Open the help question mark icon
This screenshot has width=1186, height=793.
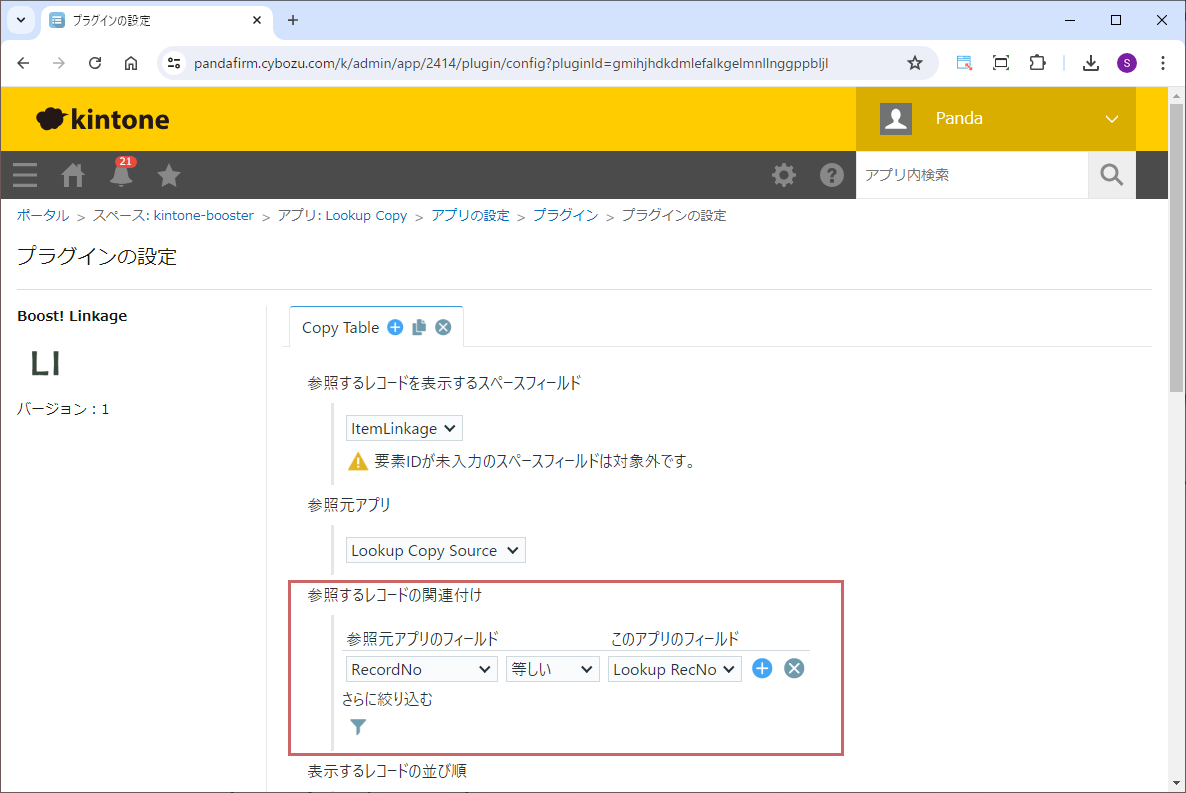(832, 175)
